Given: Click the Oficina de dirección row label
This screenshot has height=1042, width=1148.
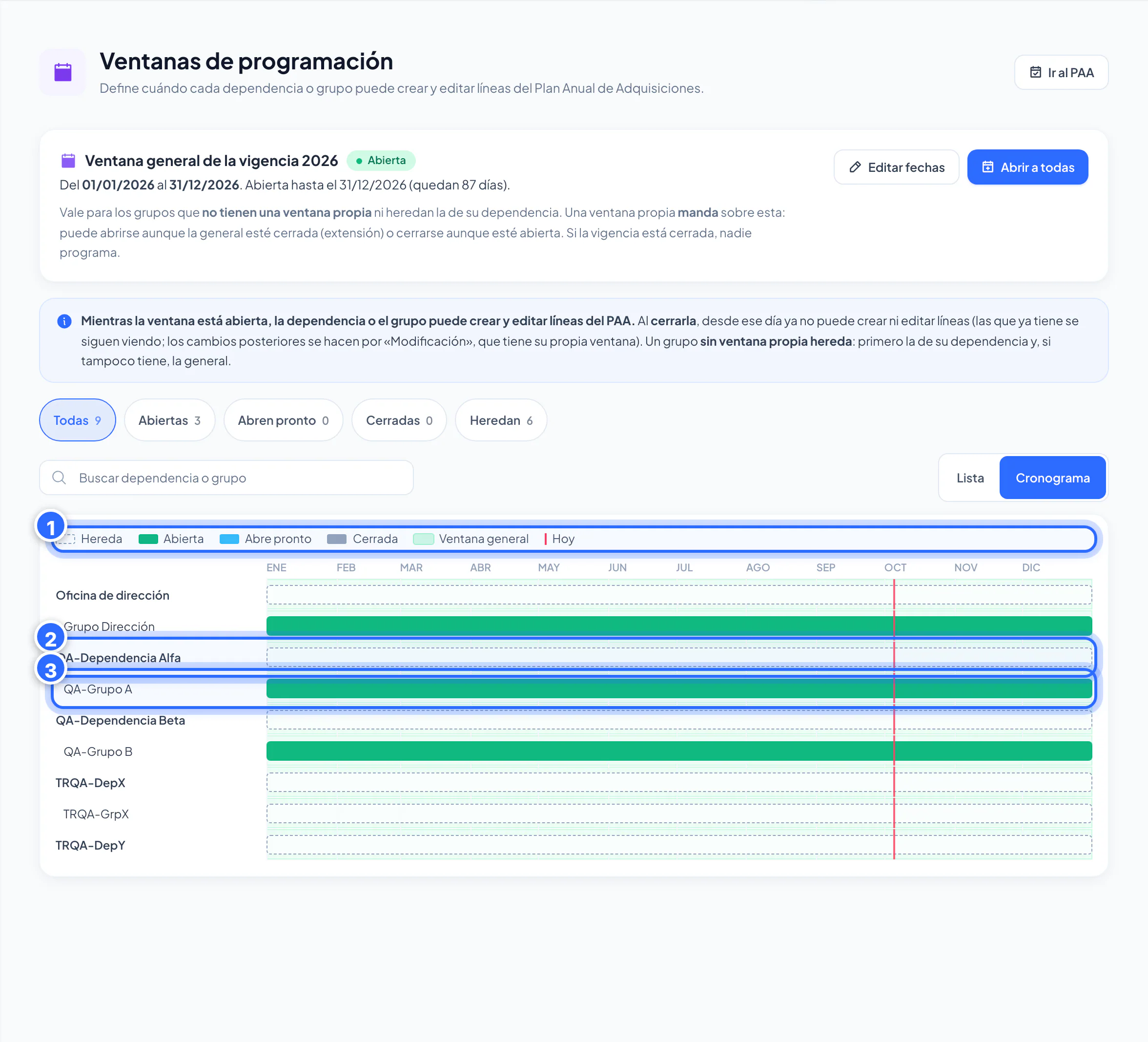Looking at the screenshot, I should click(x=112, y=595).
